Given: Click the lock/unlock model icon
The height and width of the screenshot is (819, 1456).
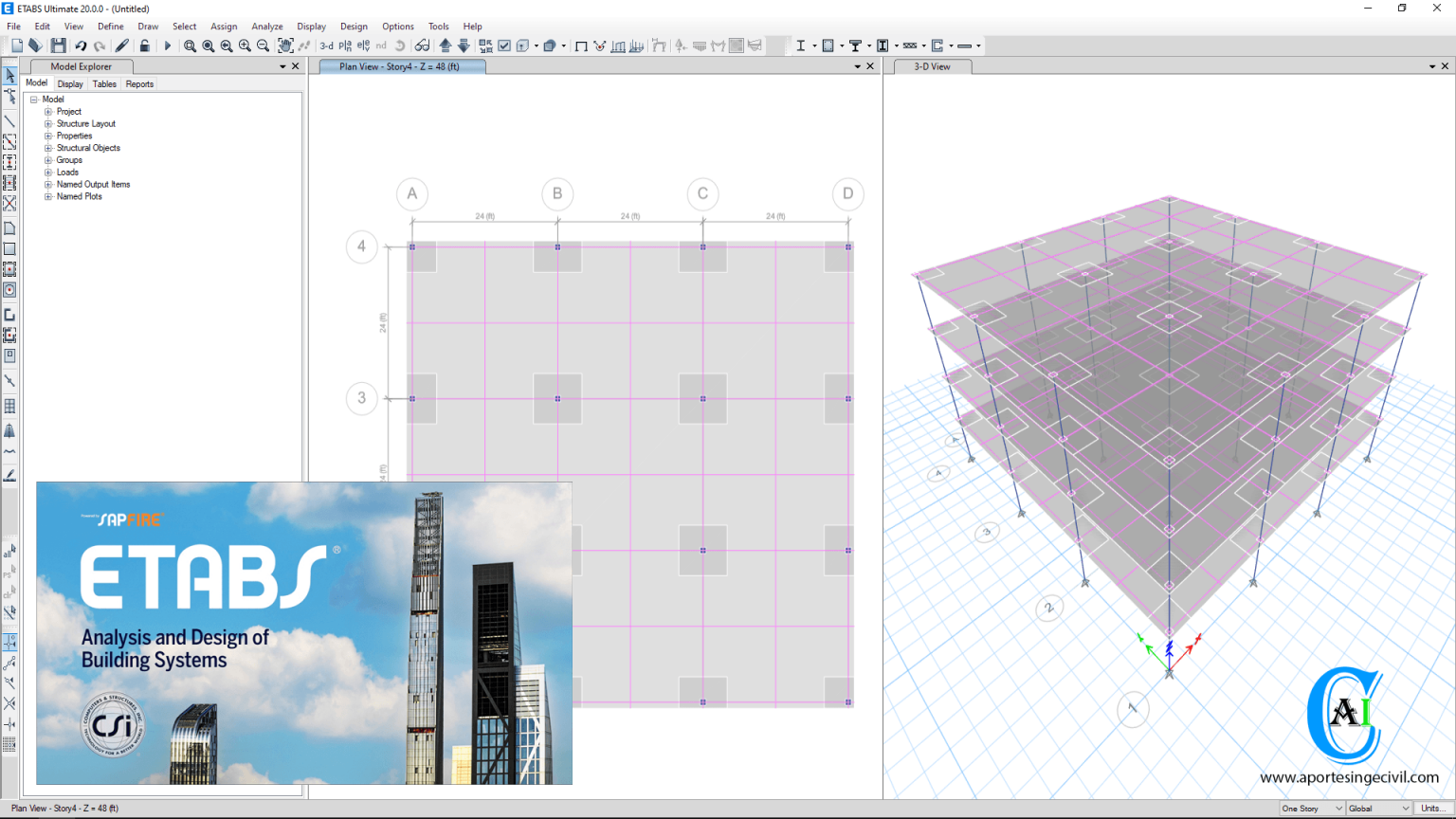Looking at the screenshot, I should point(145,45).
